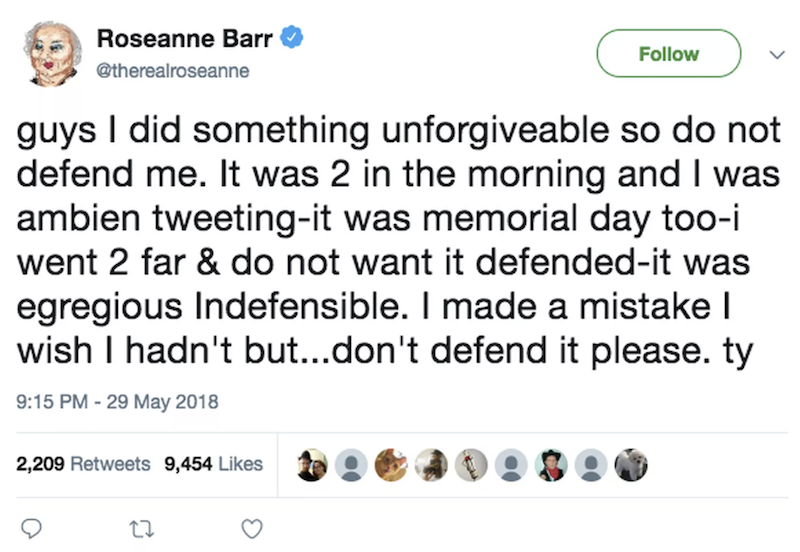Open the 9:15 PM - 29 May 2018 timestamp
This screenshot has height=552, width=800.
117,402
